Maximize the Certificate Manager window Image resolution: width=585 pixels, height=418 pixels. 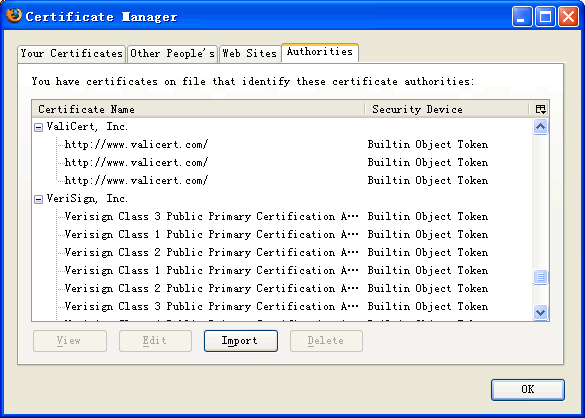coord(545,16)
